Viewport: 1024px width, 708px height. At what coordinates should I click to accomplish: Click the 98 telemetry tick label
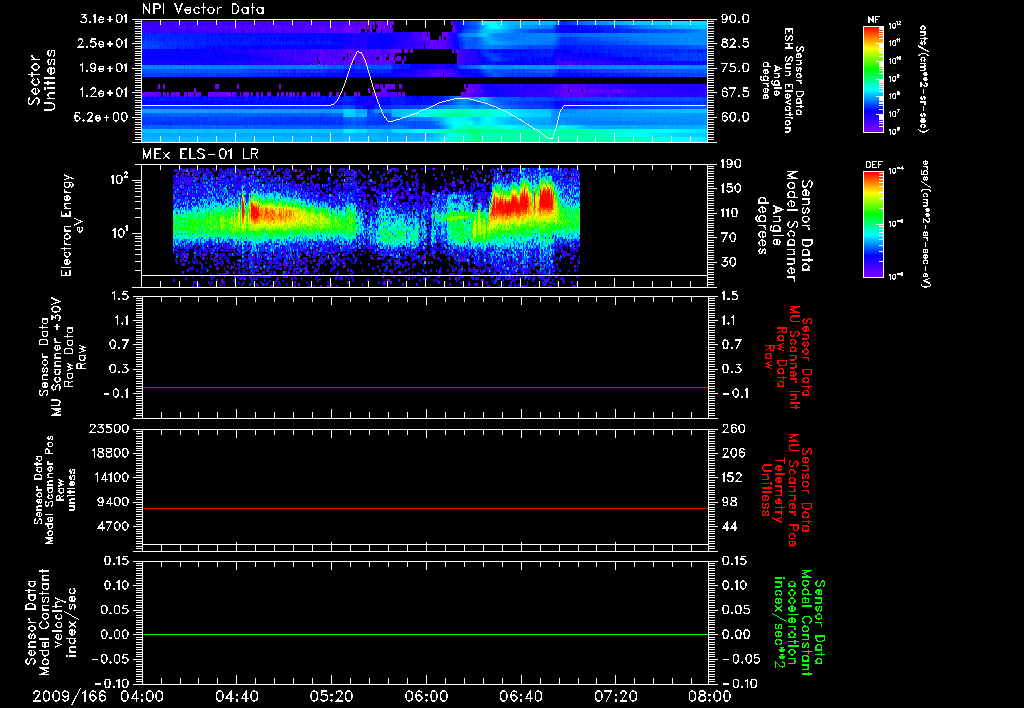pos(728,502)
